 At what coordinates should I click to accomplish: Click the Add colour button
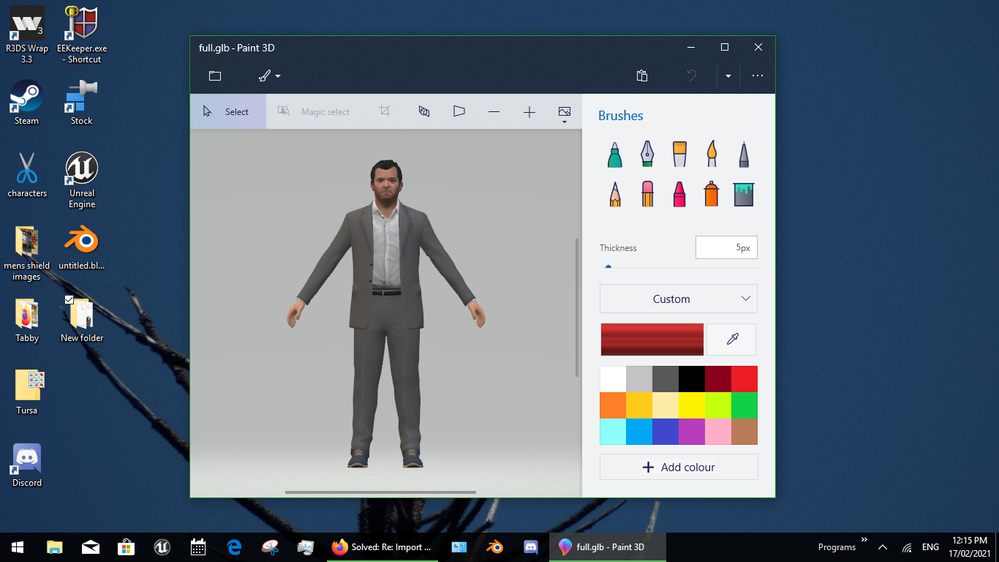tap(679, 467)
